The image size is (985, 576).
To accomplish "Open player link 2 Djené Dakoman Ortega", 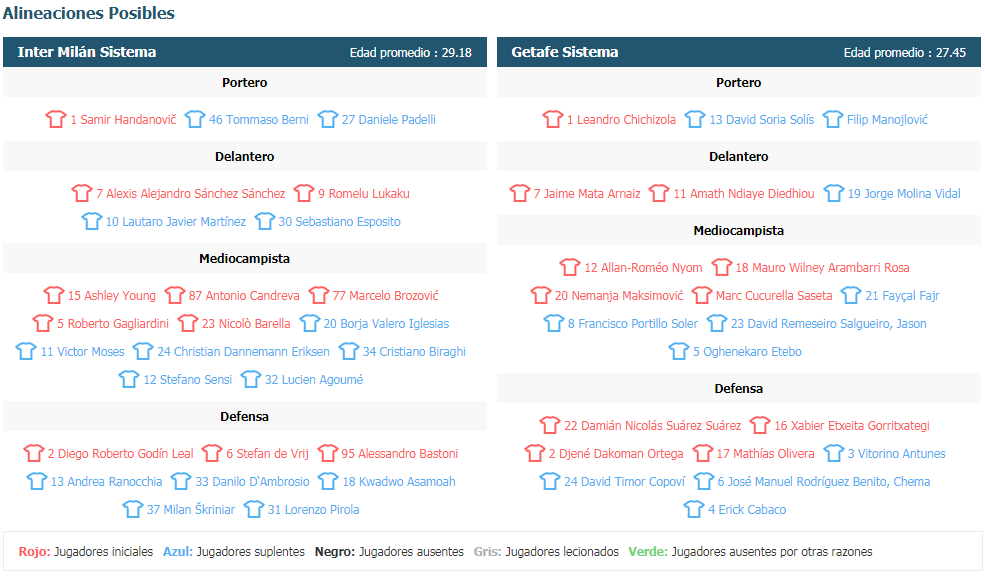I will [x=616, y=454].
